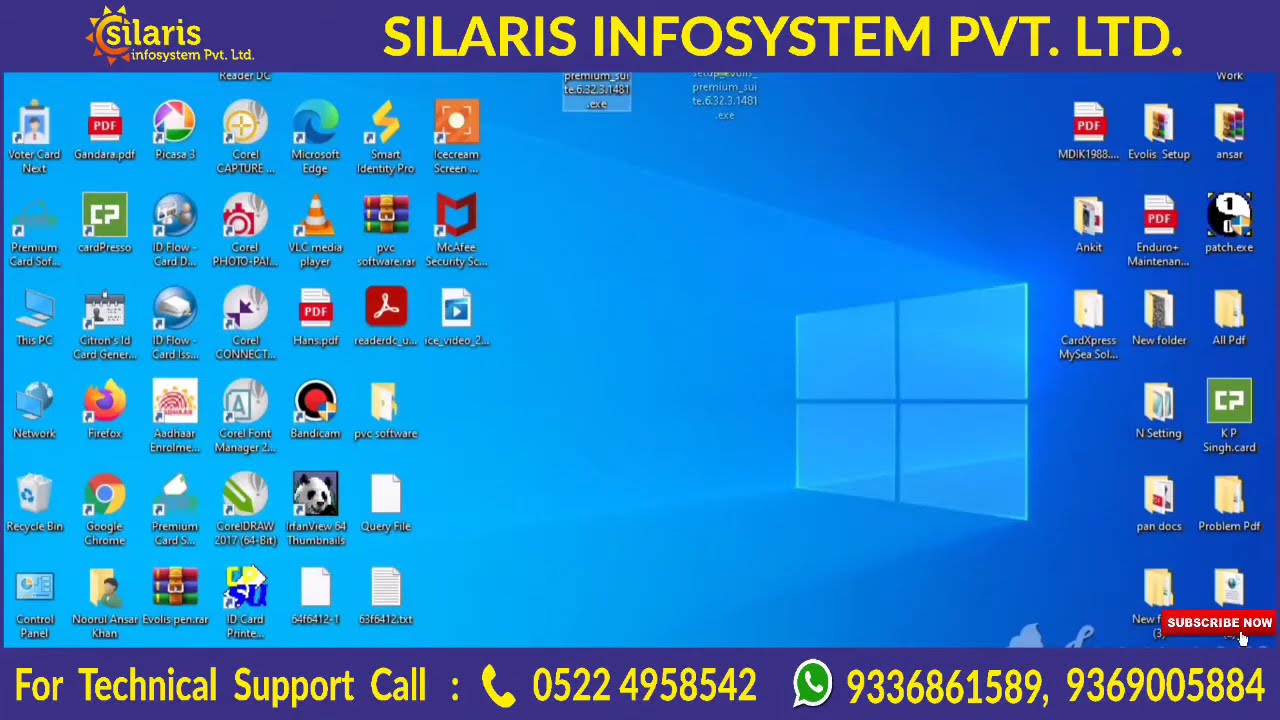
Task: Open ID Card Printer icon
Action: coord(245,602)
